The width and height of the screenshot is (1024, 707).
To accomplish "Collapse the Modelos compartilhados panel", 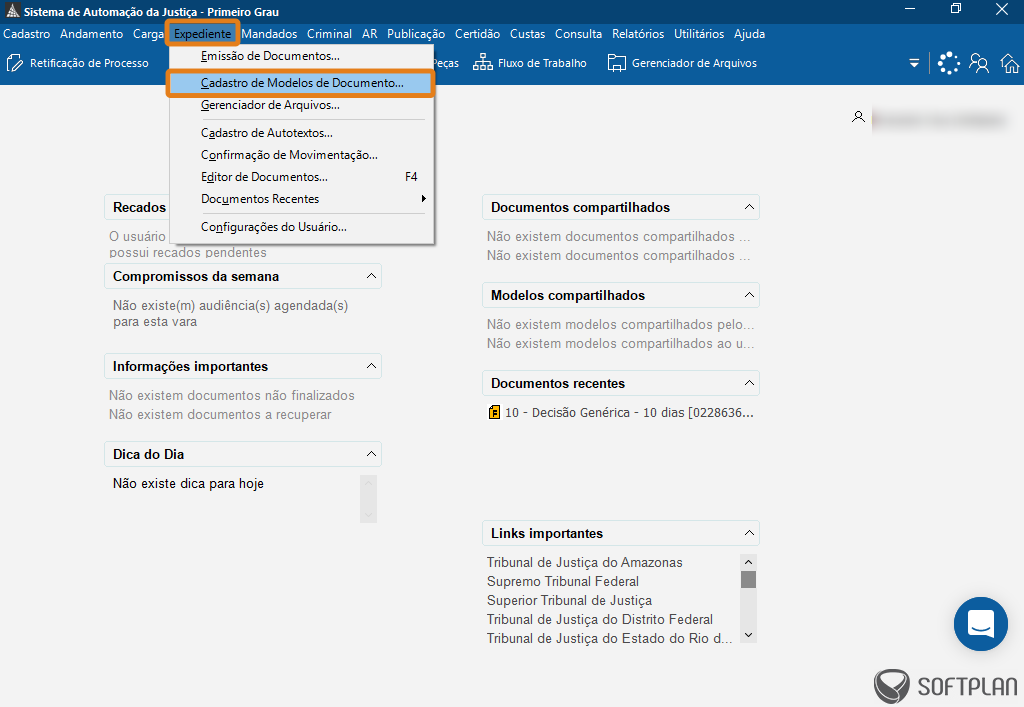I will coord(749,295).
